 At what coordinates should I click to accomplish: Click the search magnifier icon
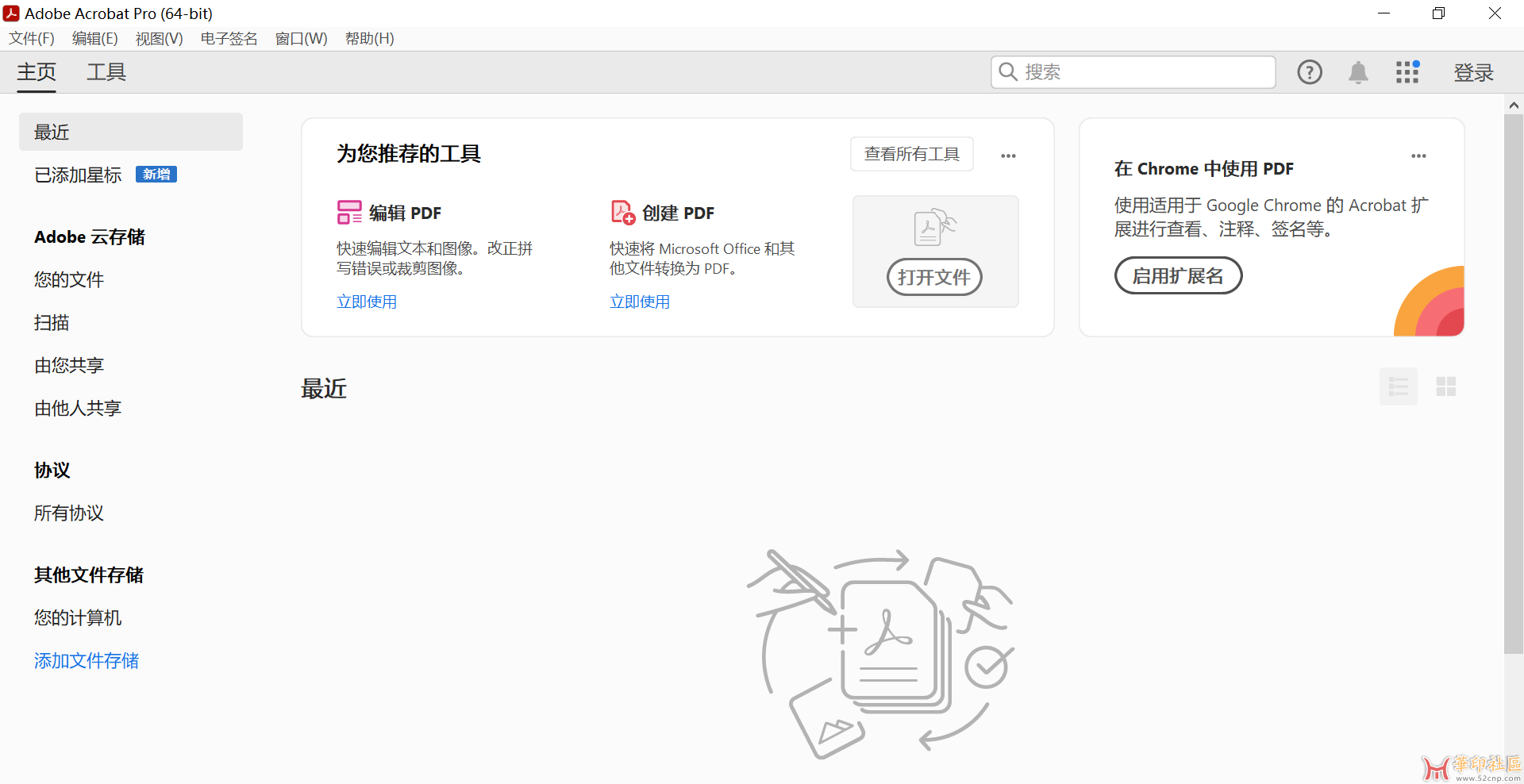(1008, 72)
